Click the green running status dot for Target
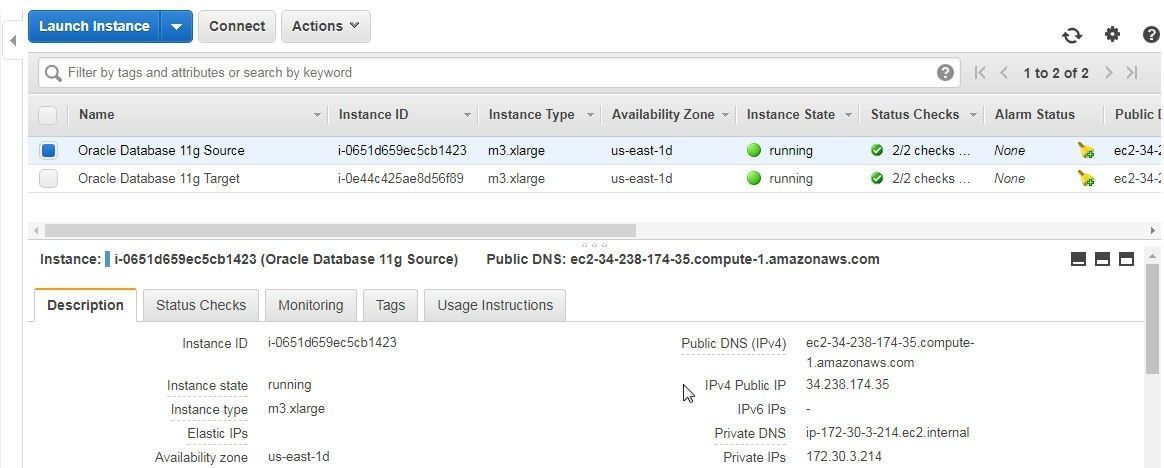The image size is (1164, 468). click(754, 179)
